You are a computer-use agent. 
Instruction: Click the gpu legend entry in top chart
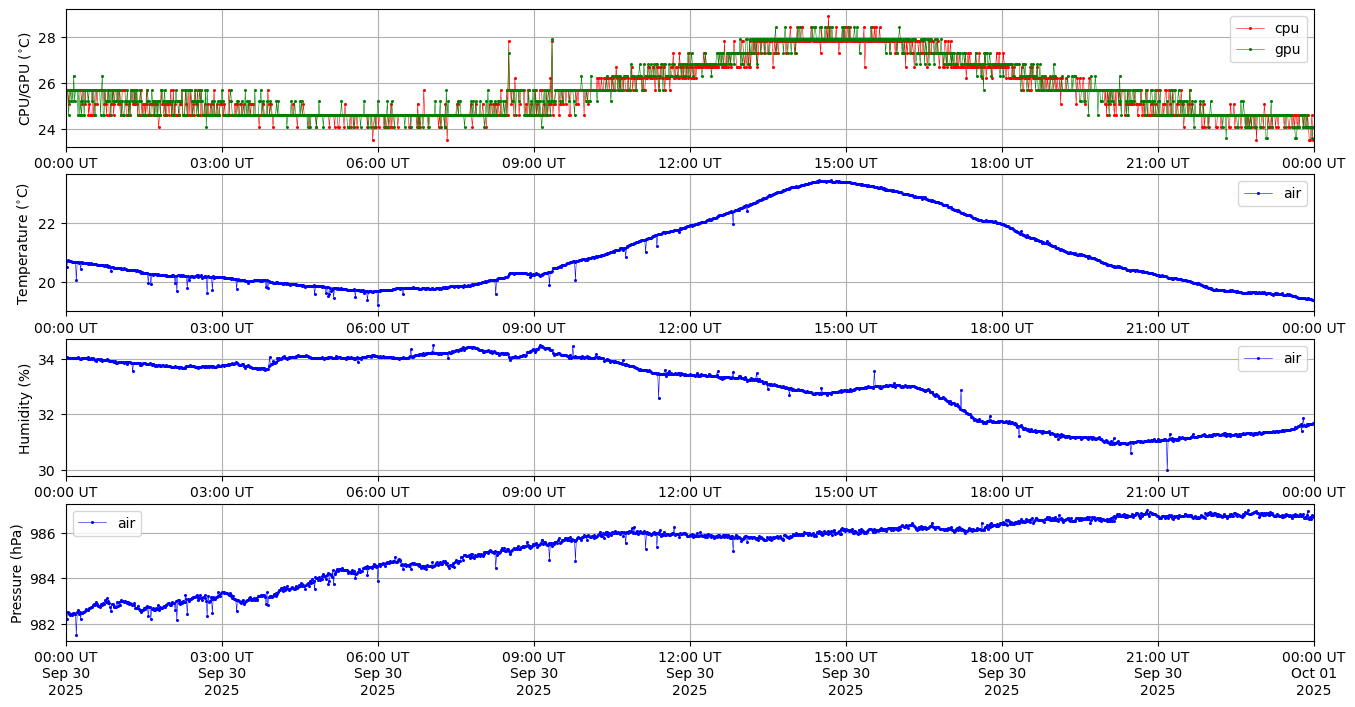1287,48
